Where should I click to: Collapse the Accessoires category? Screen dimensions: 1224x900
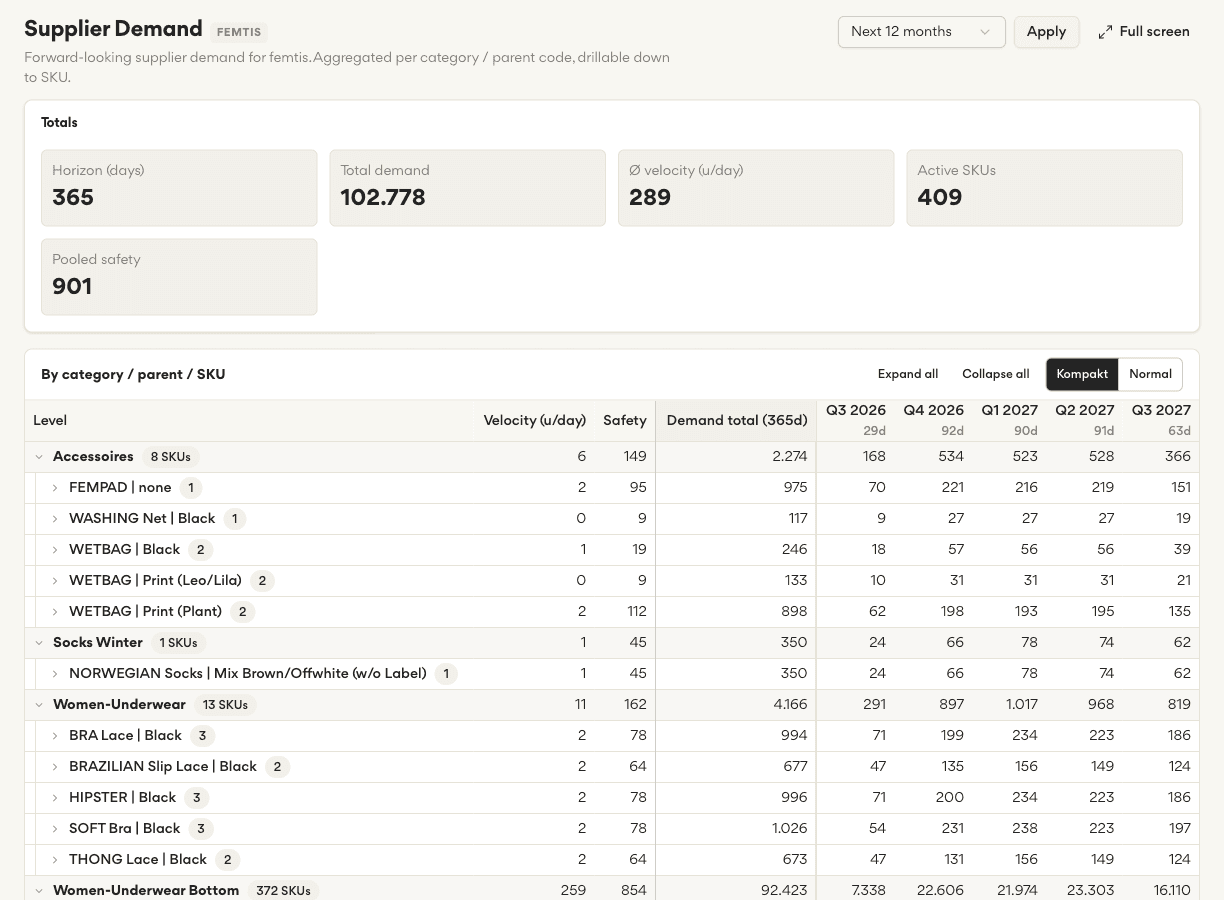[39, 457]
